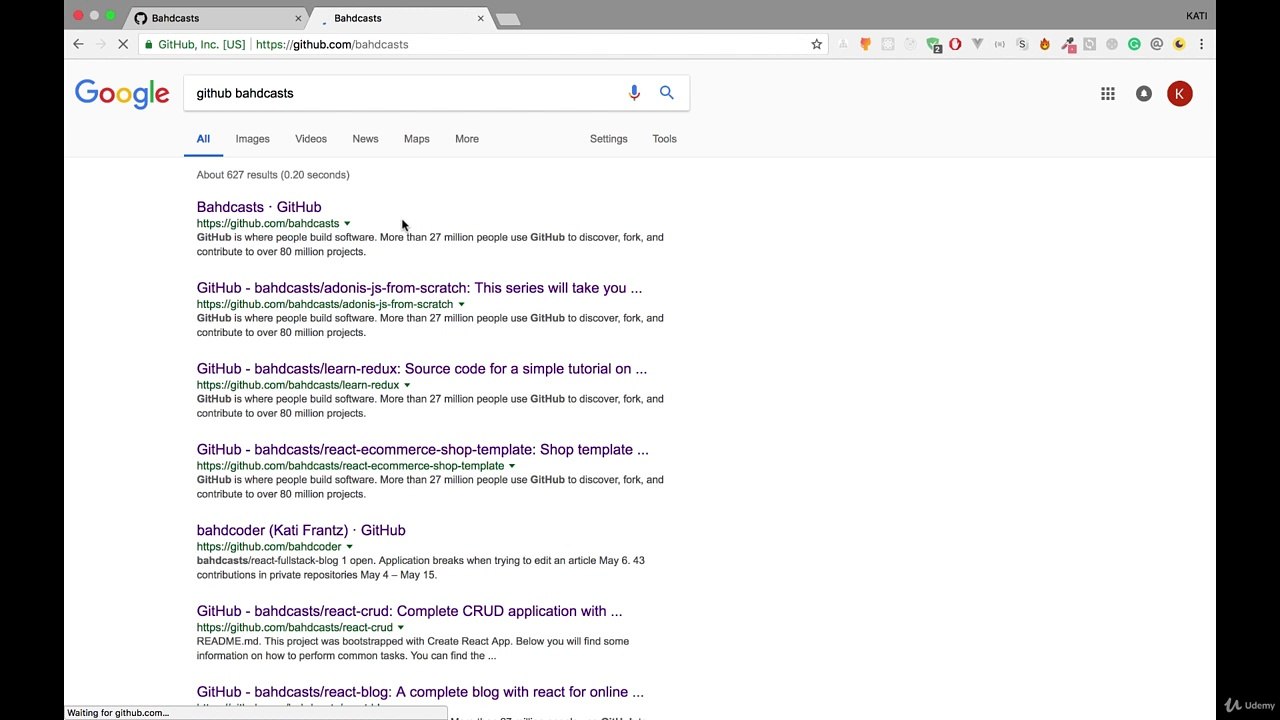Click the green Grammarly extension icon
Viewport: 1280px width, 720px height.
pos(1134,44)
